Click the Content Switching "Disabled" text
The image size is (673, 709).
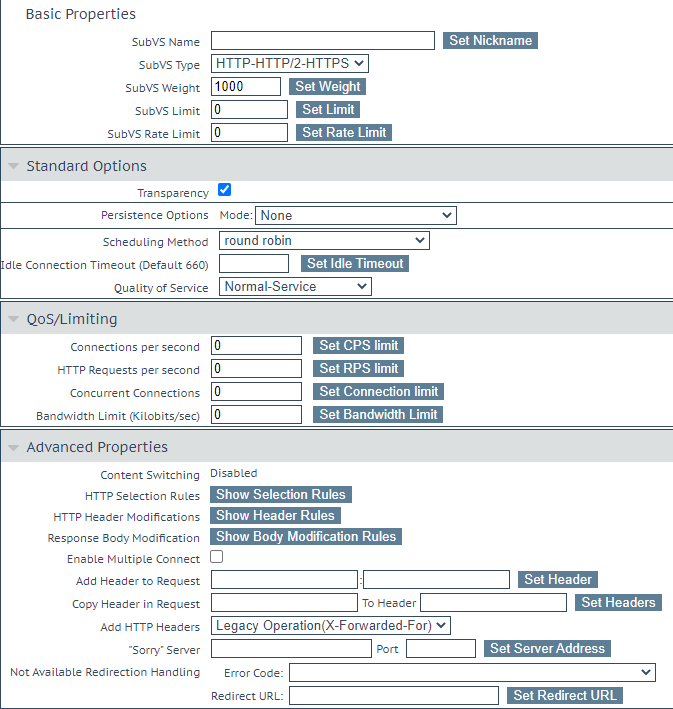(x=234, y=473)
